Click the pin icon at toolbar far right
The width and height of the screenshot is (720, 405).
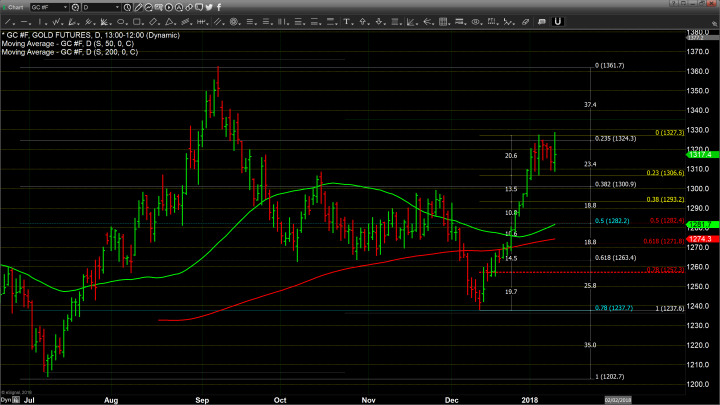[x=714, y=23]
